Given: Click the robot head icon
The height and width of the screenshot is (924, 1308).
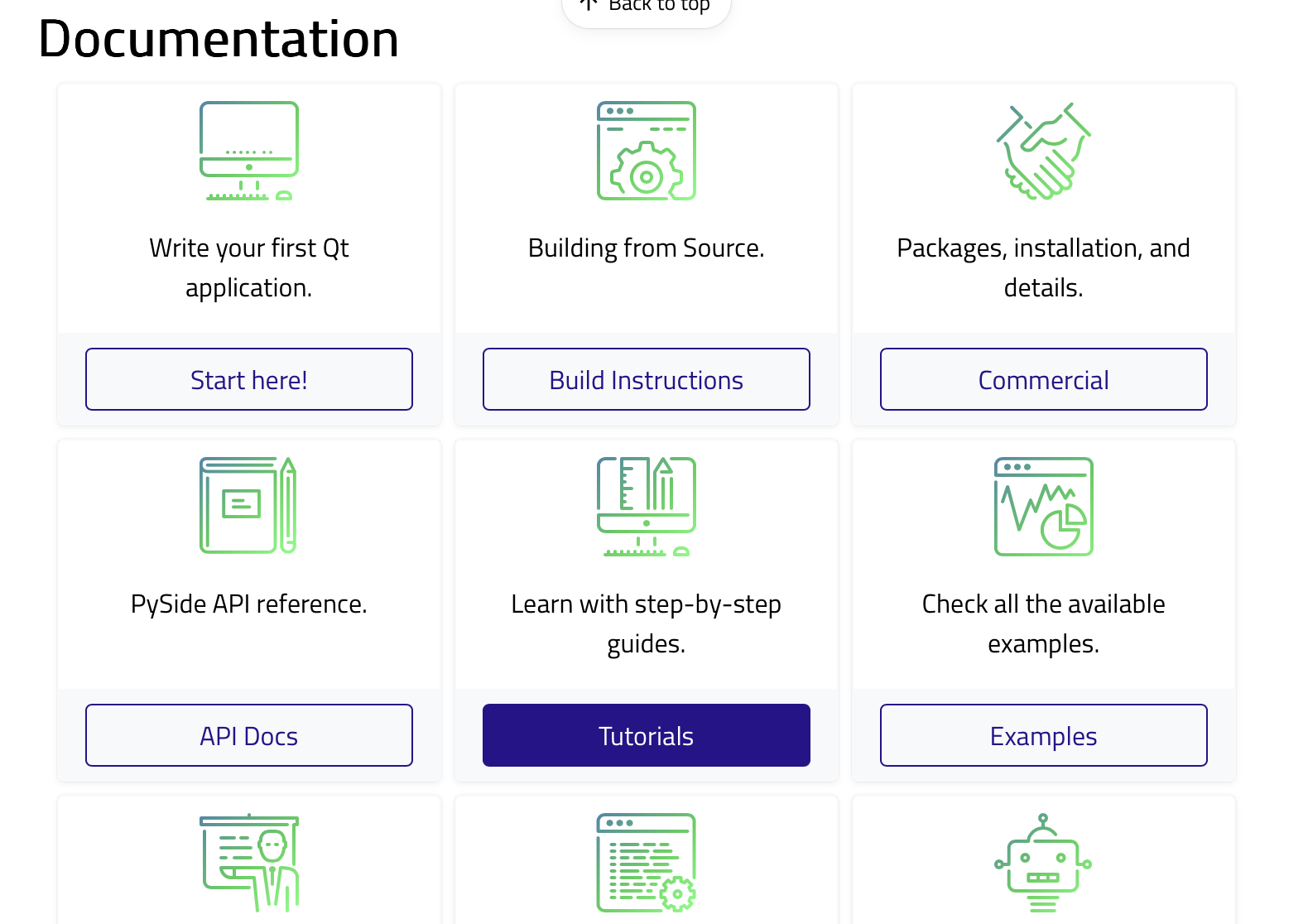Looking at the screenshot, I should (x=1043, y=862).
